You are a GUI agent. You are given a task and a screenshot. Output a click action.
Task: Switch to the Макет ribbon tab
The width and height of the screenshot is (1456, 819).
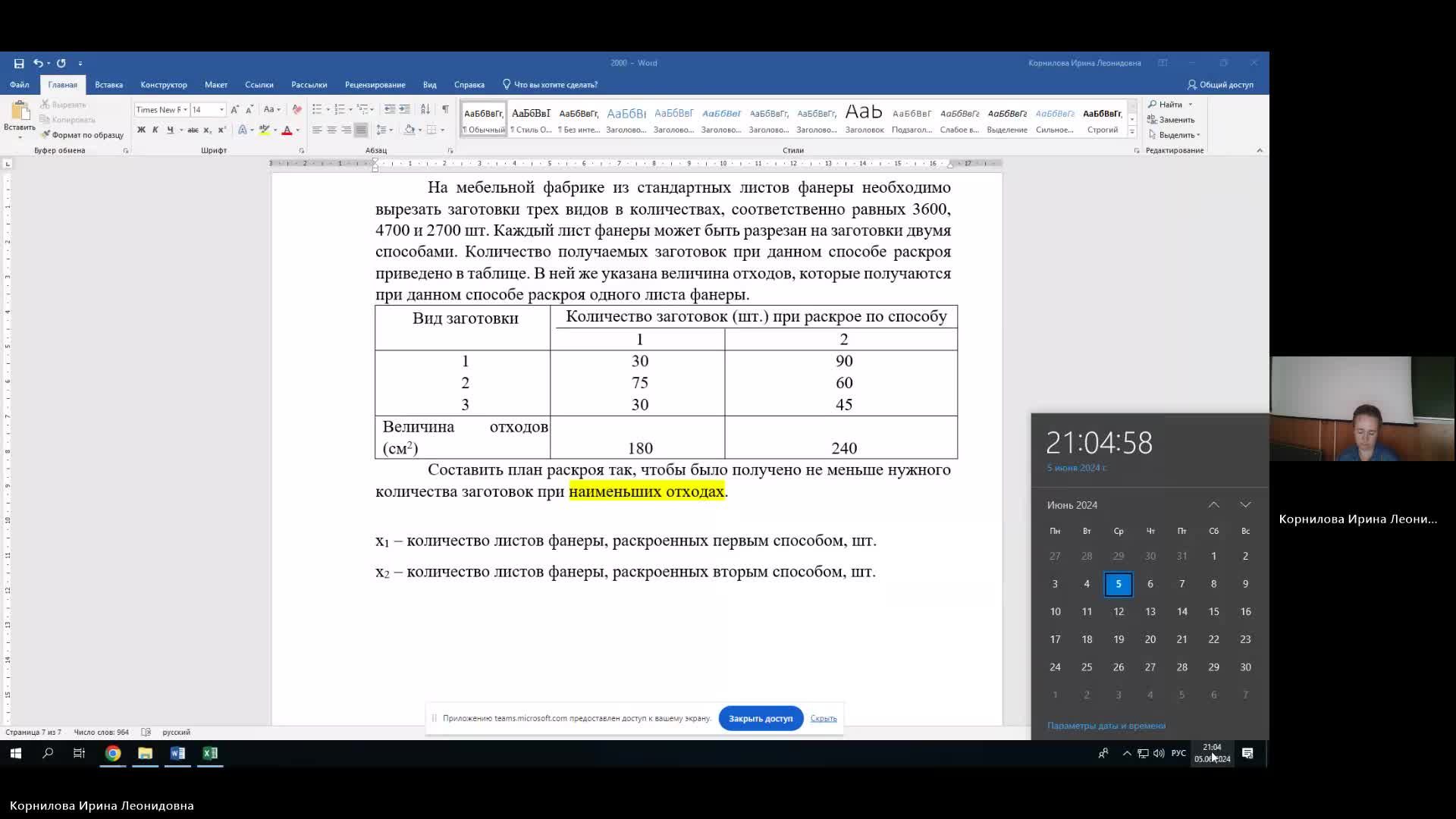pos(216,85)
